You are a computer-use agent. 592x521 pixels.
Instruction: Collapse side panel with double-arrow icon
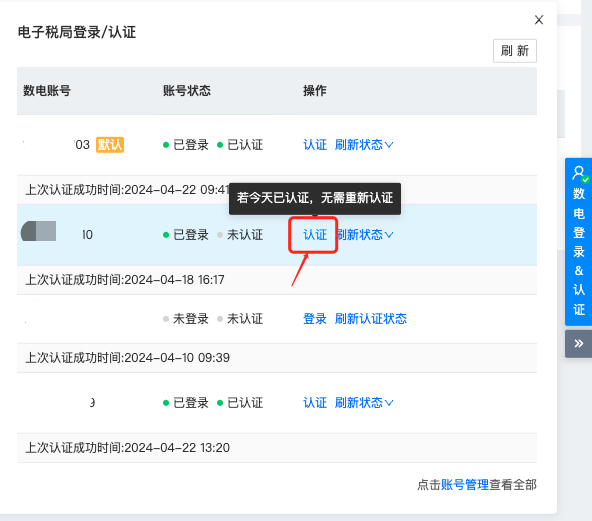click(578, 344)
